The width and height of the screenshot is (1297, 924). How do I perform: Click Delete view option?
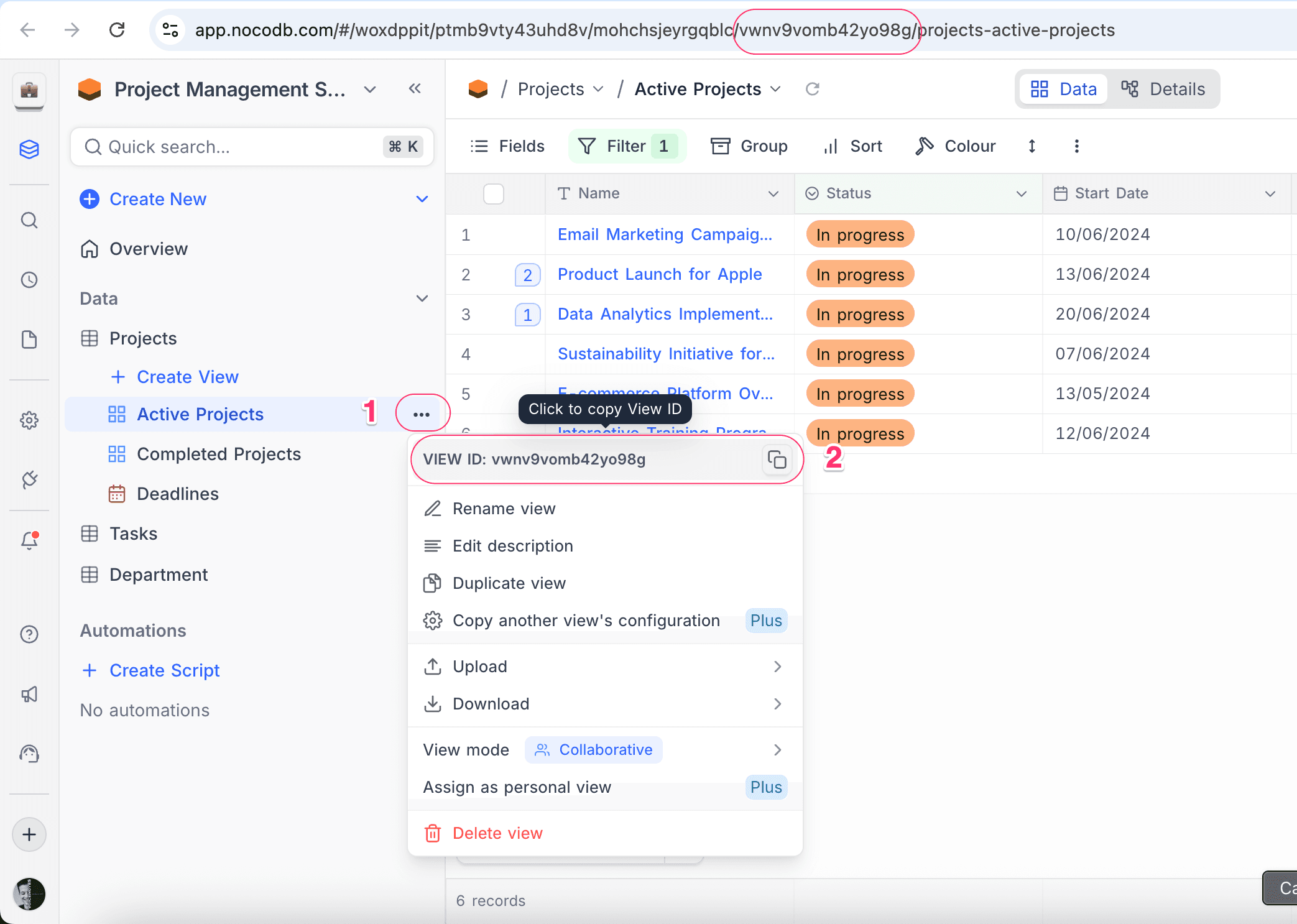(497, 833)
